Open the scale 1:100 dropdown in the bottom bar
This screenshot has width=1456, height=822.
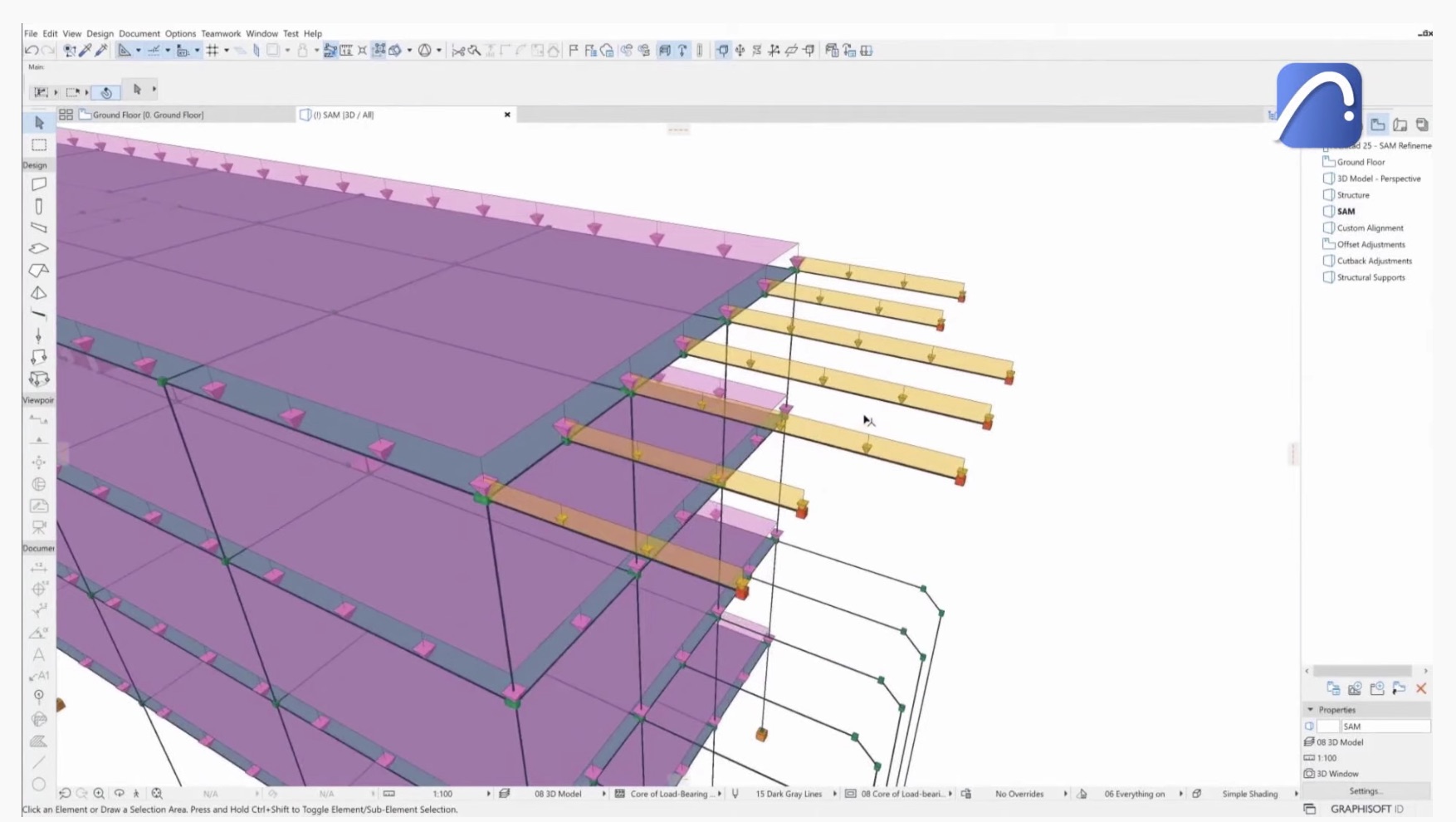[x=443, y=794]
